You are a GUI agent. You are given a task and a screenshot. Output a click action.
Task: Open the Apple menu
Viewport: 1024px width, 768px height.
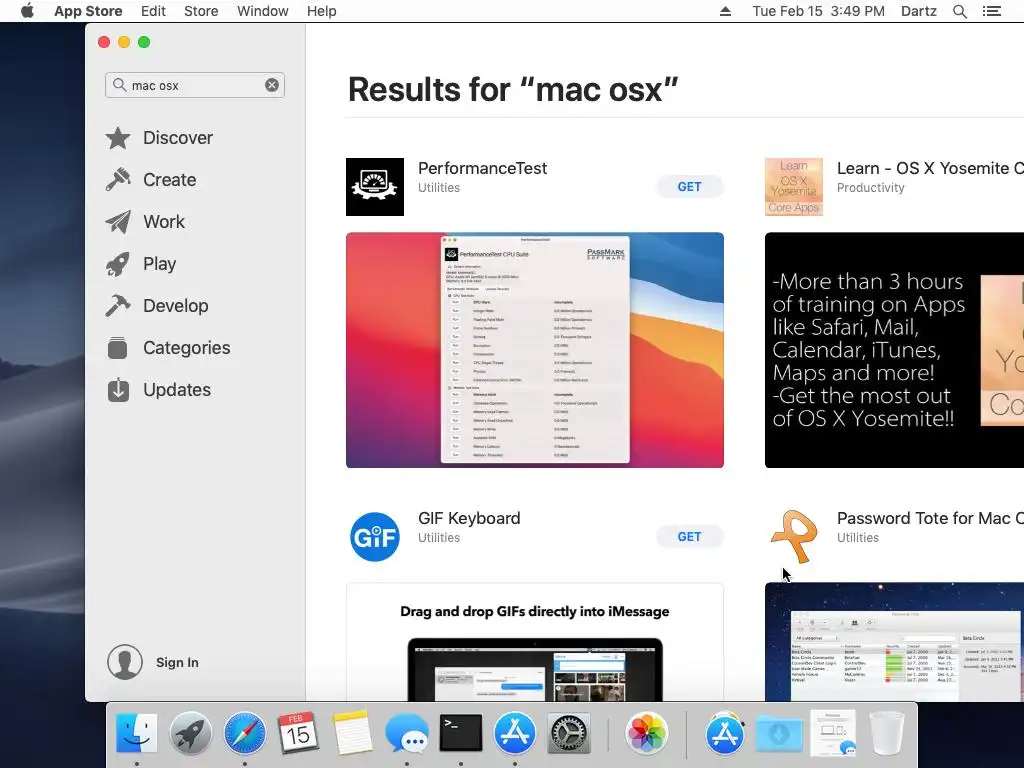[x=27, y=11]
